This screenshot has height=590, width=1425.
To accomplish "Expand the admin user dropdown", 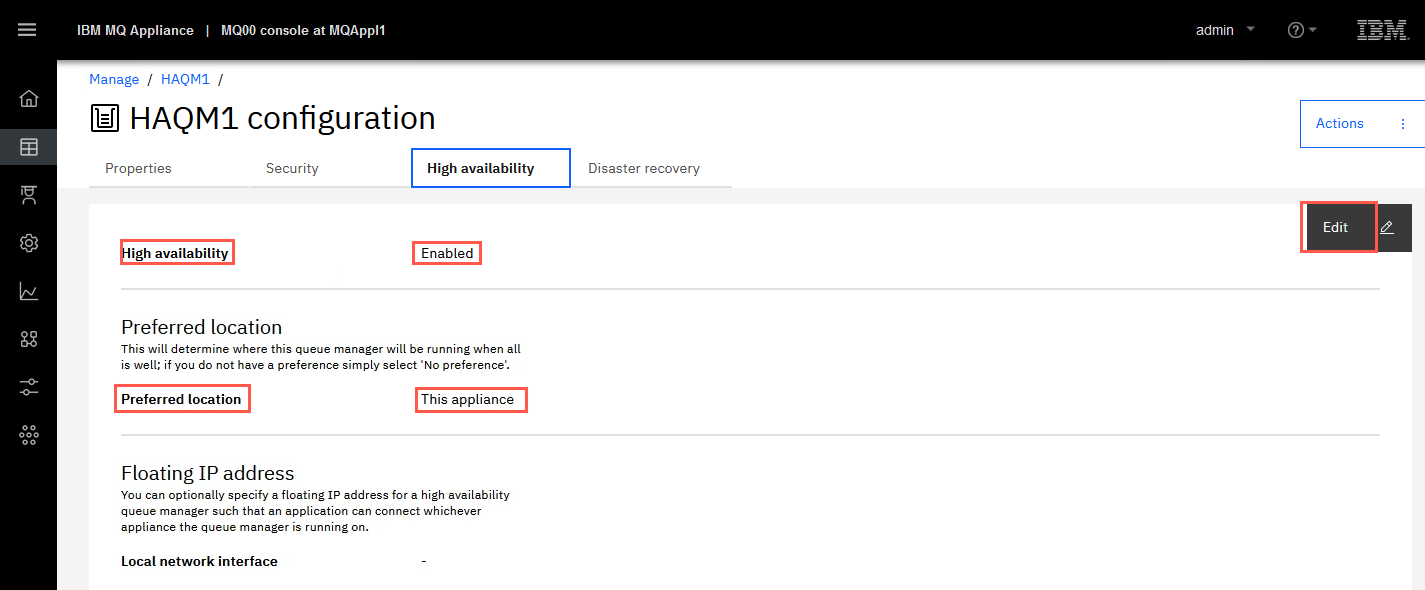I will pyautogui.click(x=1250, y=30).
